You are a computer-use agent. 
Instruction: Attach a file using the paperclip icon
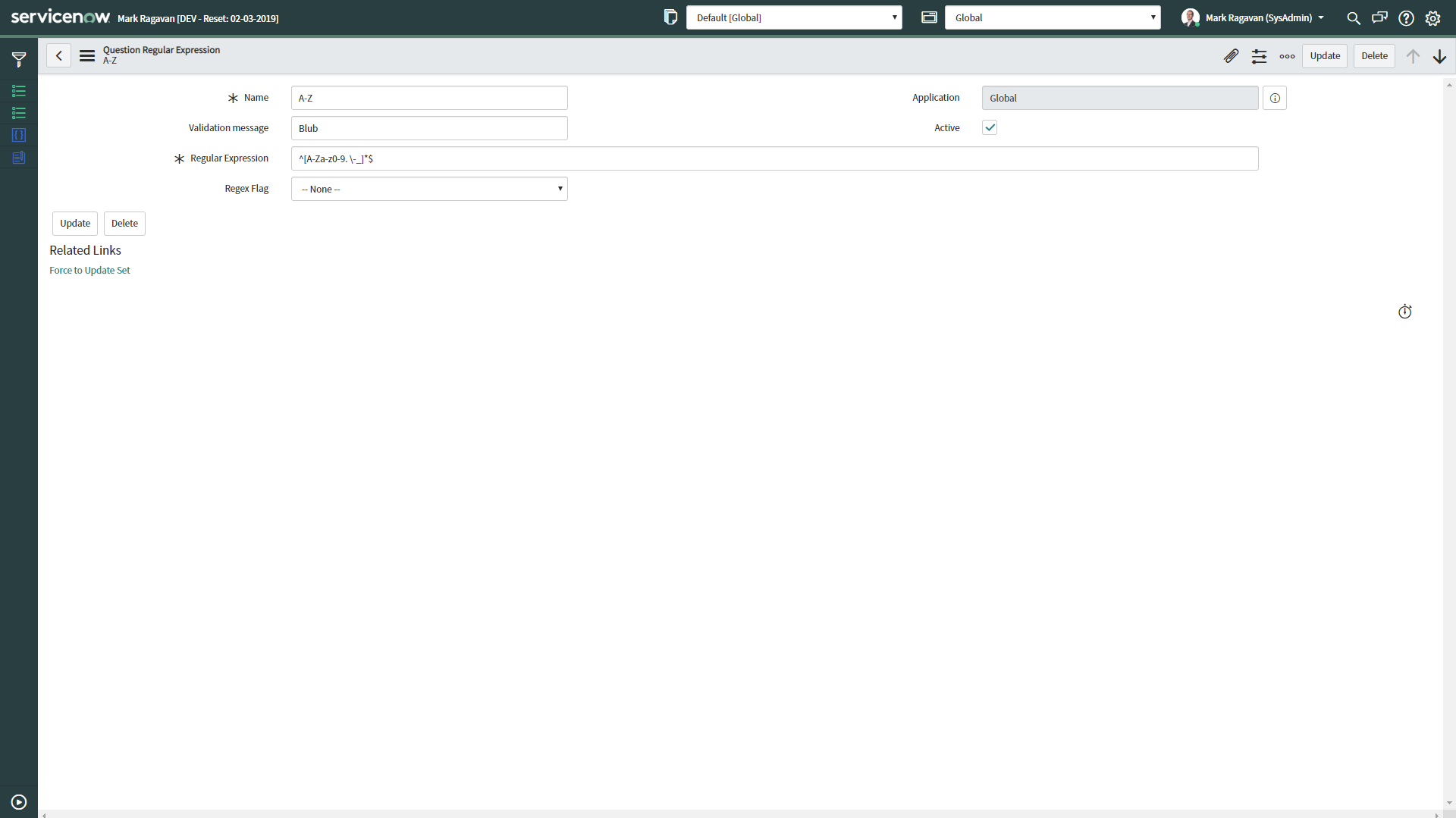tap(1231, 55)
